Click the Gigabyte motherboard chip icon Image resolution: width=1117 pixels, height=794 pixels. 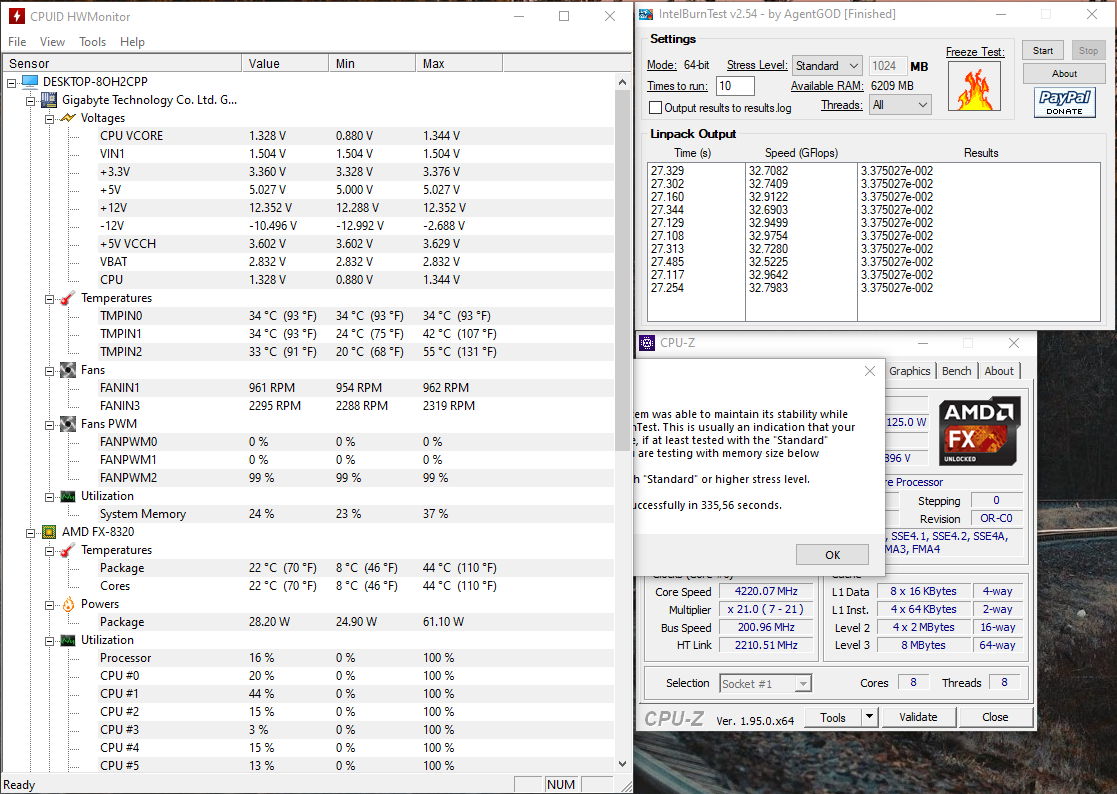click(48, 100)
